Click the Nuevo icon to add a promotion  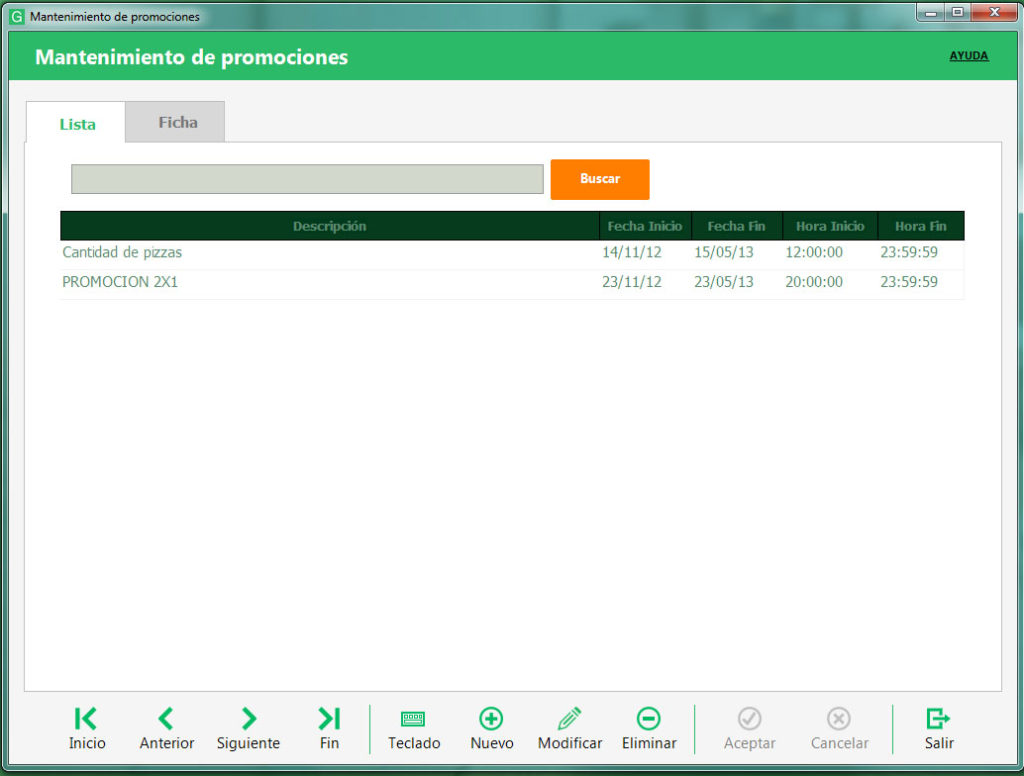491,718
